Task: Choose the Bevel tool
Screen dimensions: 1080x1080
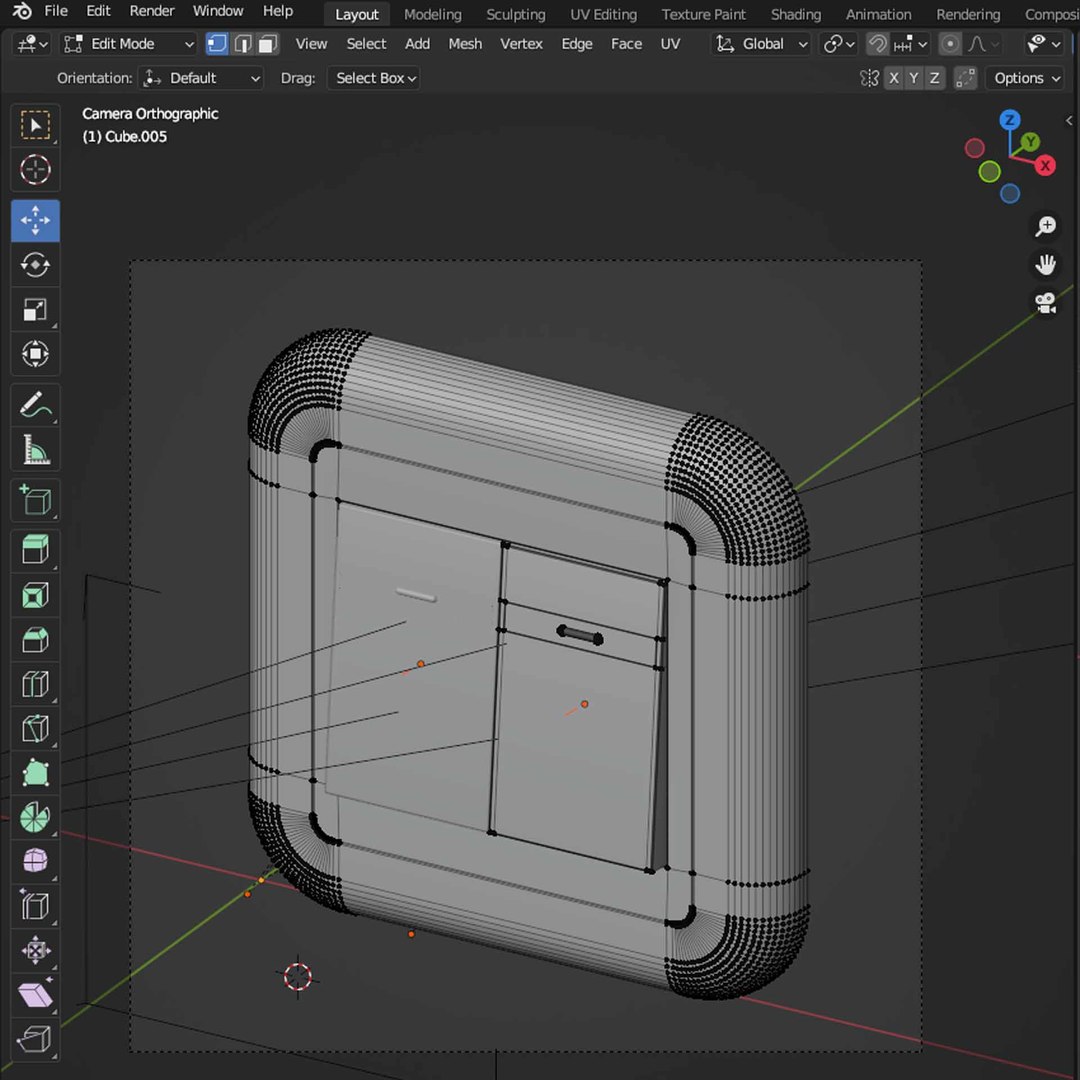Action: 35,640
